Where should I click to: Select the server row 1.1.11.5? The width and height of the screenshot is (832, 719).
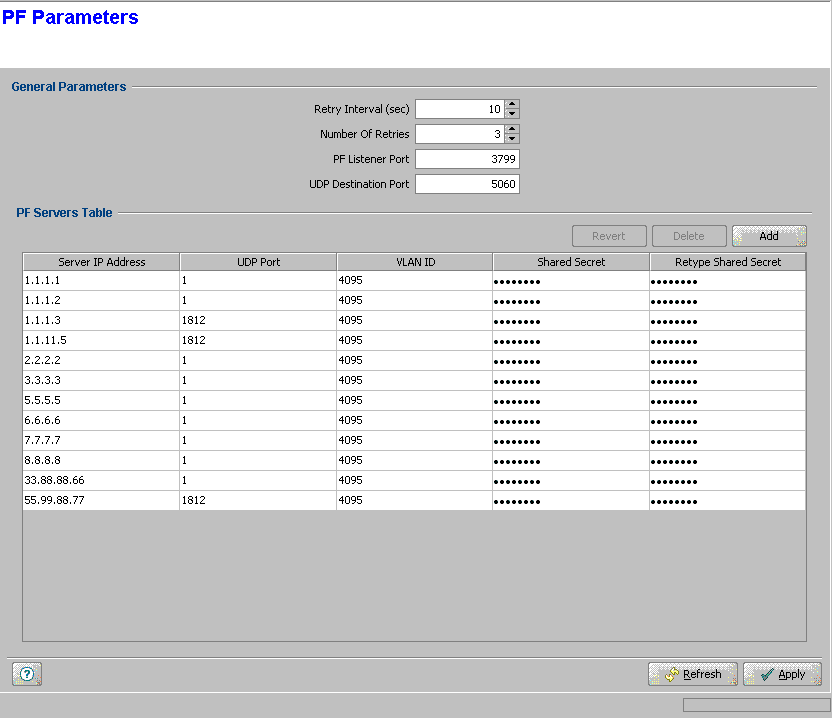(100, 340)
